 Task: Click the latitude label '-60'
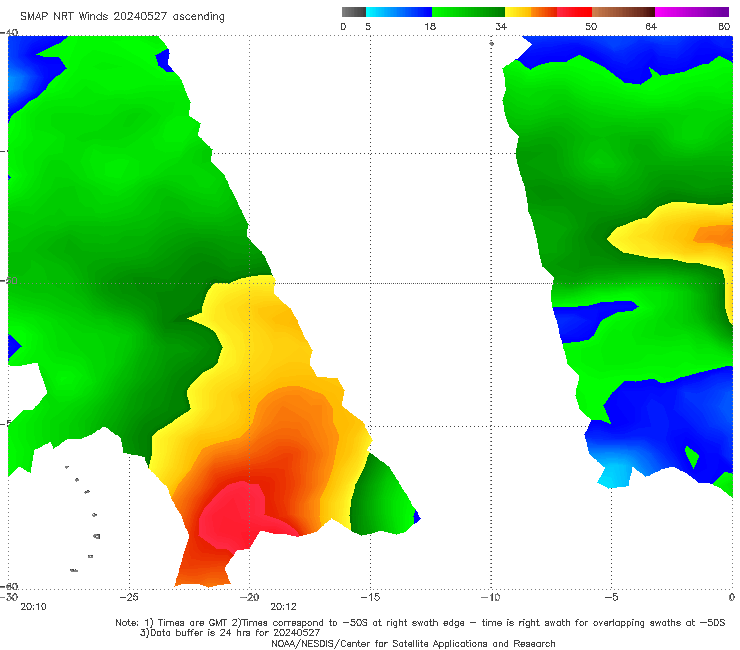[9, 586]
